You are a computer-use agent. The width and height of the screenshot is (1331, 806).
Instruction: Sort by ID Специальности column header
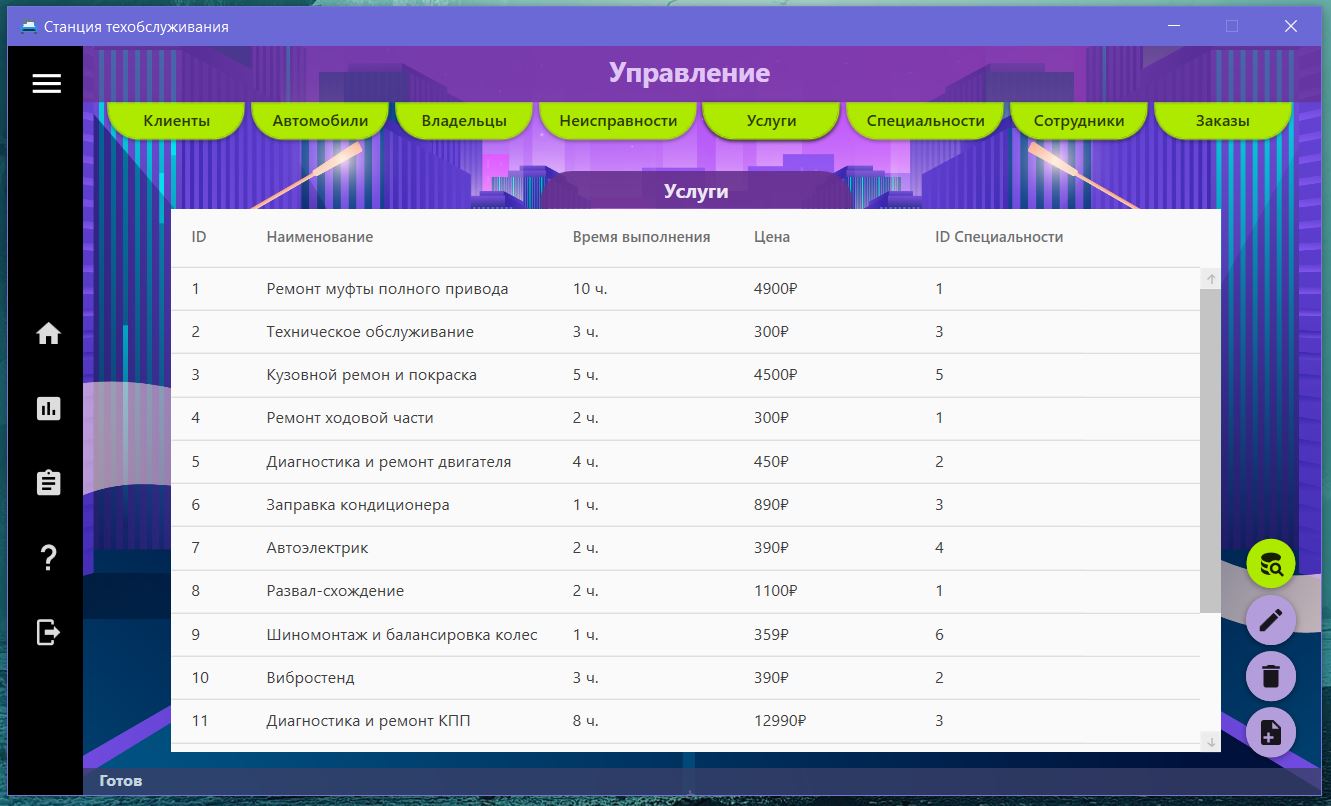pos(999,237)
